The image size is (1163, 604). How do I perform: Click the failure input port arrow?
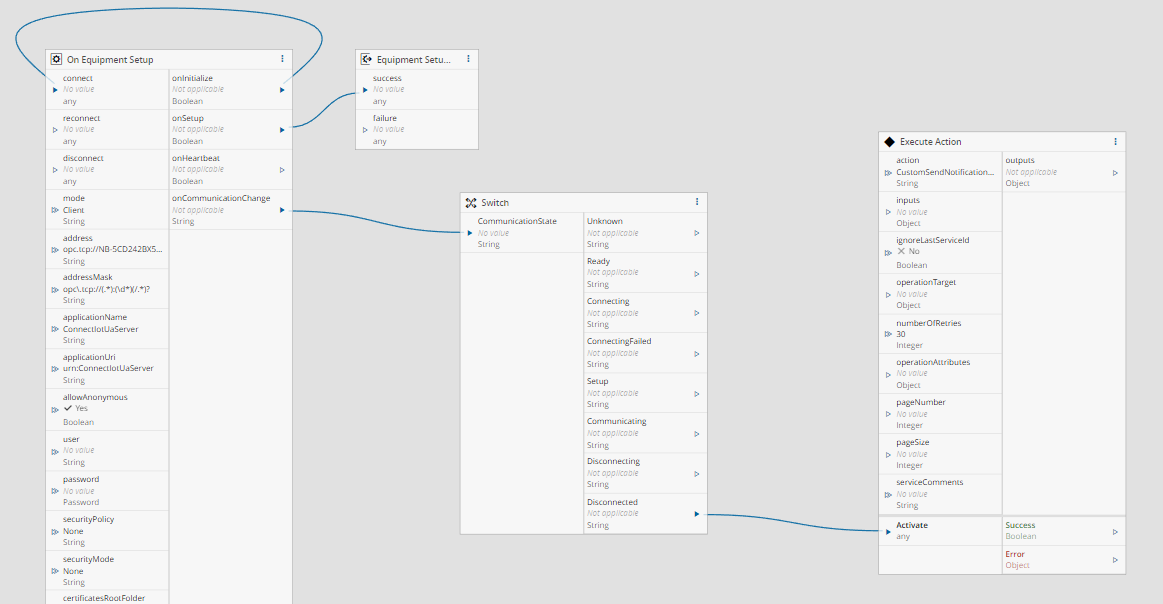click(365, 130)
